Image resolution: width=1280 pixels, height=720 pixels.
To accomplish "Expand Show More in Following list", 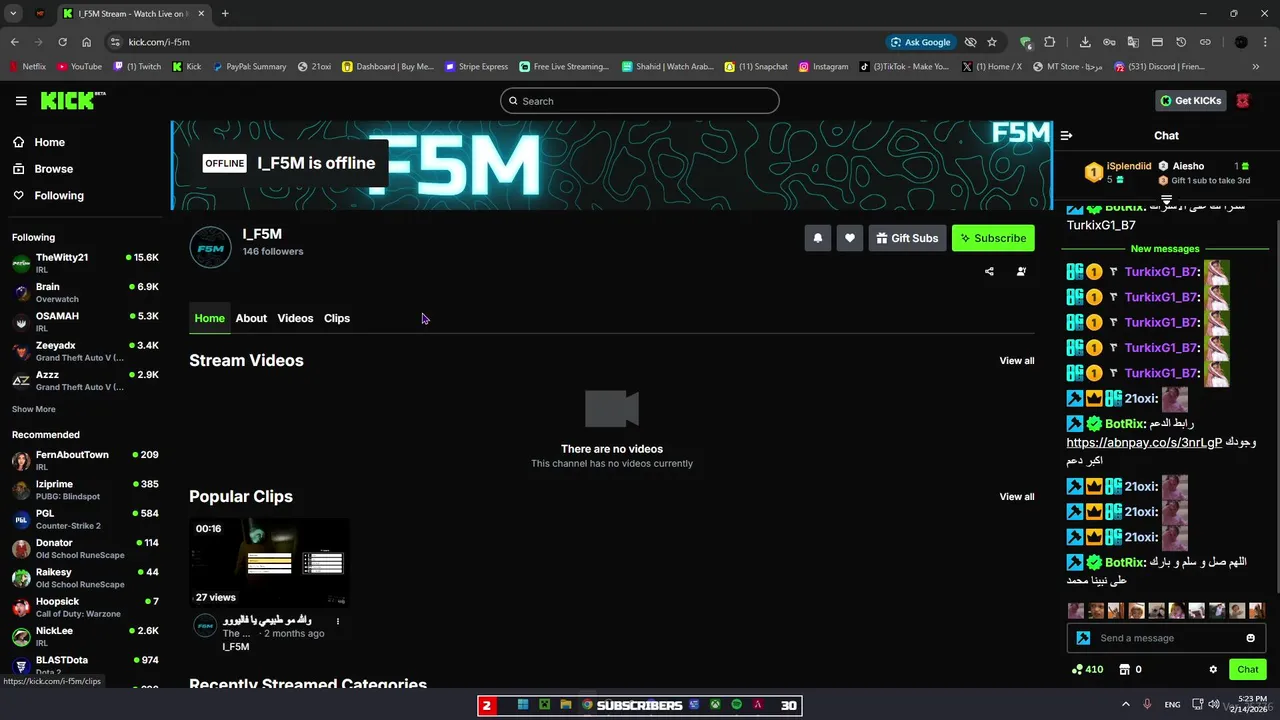I will (34, 409).
